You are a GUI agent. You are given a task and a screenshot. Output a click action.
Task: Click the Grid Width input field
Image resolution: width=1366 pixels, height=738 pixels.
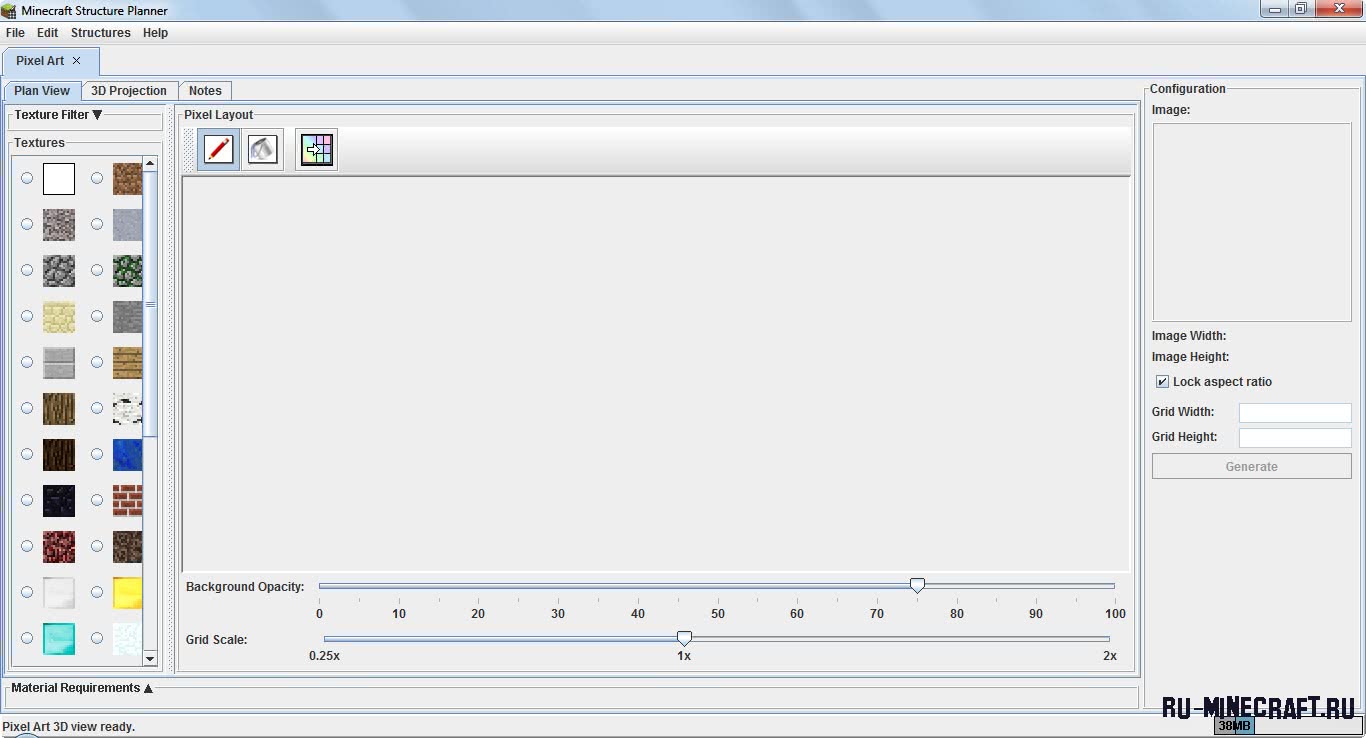coord(1295,413)
